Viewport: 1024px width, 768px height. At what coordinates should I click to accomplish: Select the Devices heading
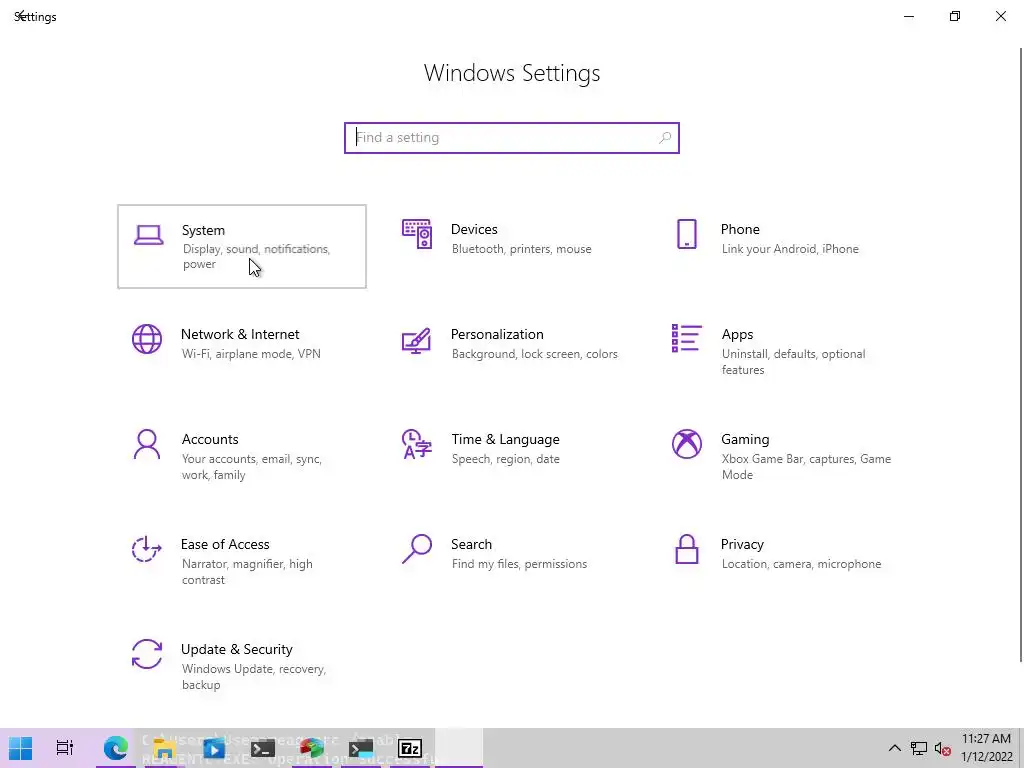click(x=474, y=229)
